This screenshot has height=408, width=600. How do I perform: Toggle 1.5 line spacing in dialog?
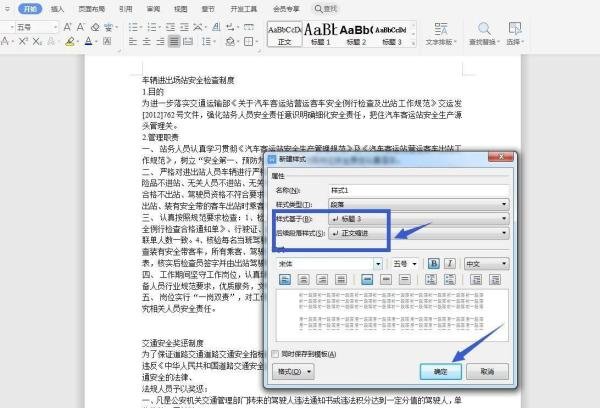[386, 280]
